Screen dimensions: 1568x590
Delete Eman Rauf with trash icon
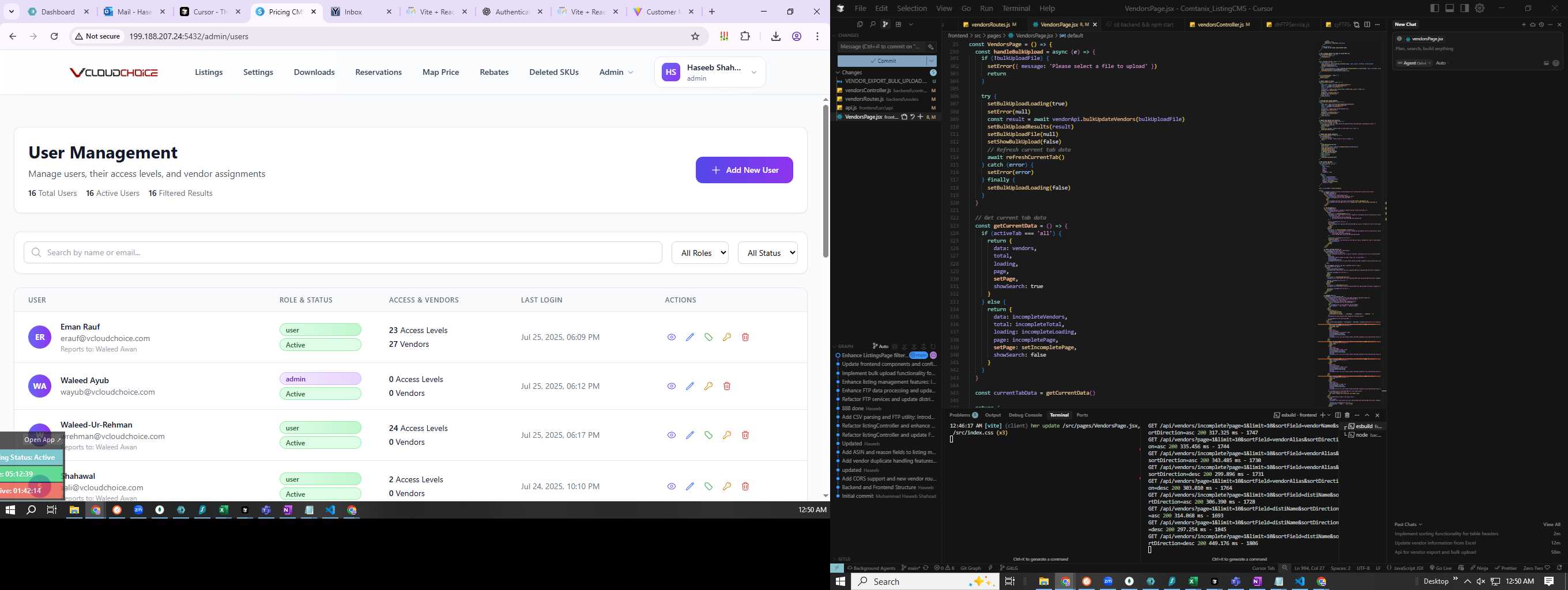pos(745,337)
